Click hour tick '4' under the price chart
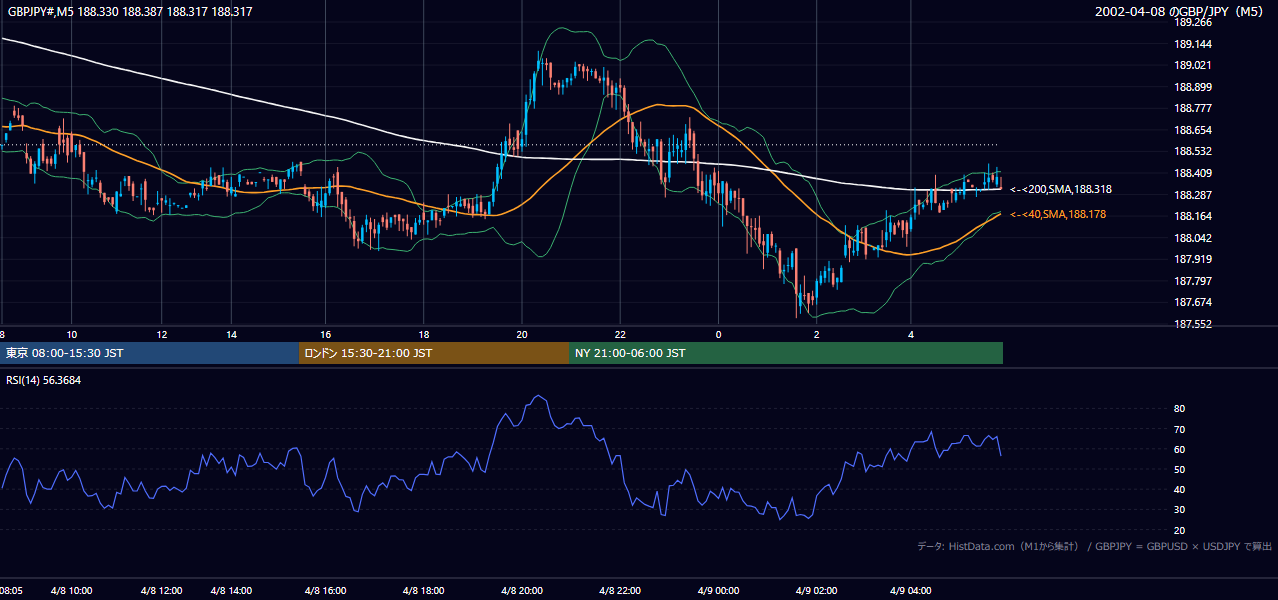The height and width of the screenshot is (600, 1278). [x=911, y=334]
